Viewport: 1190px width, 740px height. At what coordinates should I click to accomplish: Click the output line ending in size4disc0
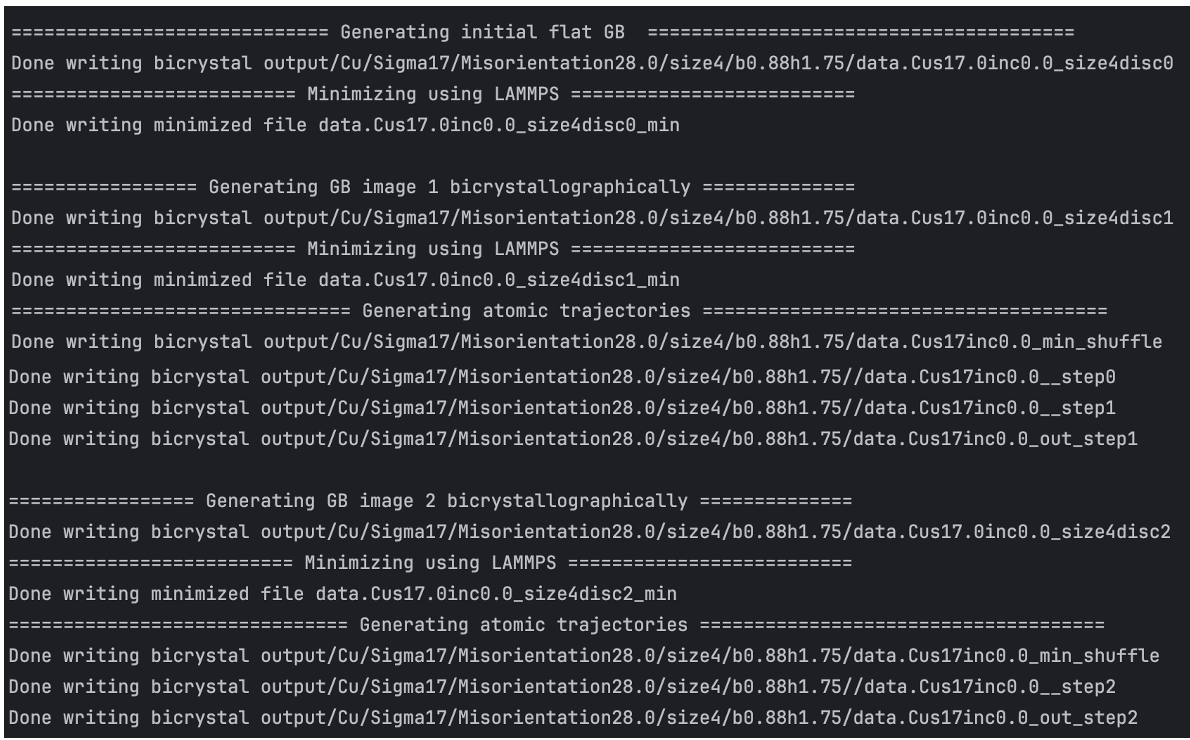click(591, 63)
